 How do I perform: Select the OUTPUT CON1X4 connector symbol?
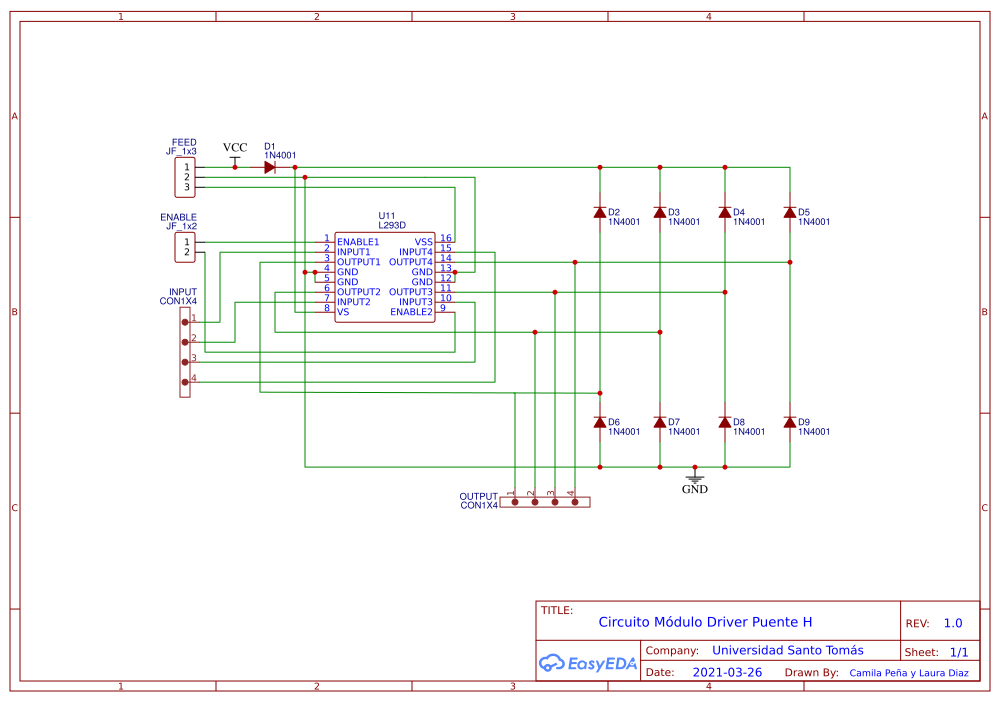(x=543, y=501)
